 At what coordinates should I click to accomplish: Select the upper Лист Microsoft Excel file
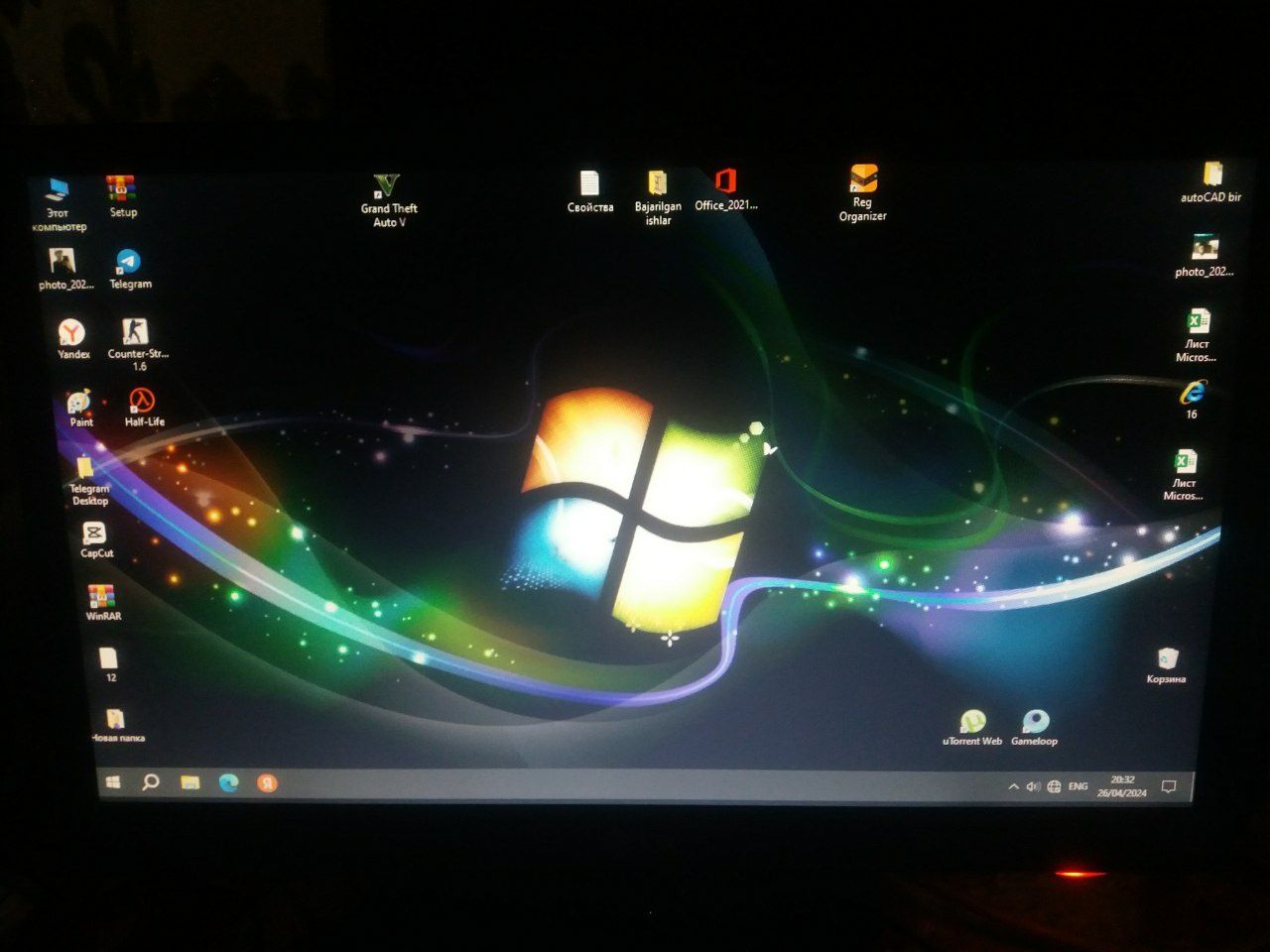click(1197, 336)
